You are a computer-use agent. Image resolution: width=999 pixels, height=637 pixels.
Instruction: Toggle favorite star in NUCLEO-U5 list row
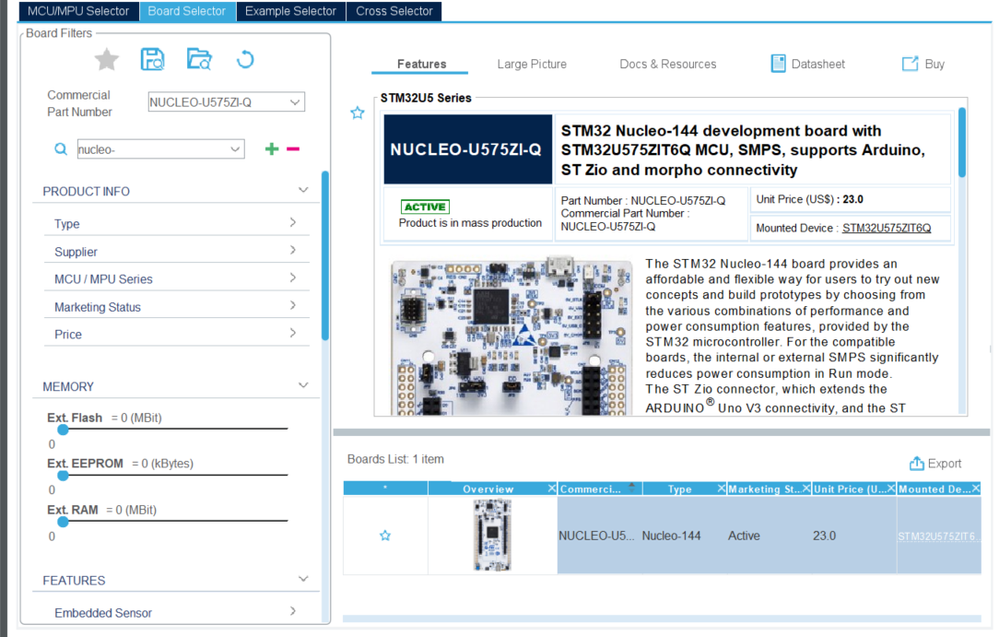coord(385,536)
